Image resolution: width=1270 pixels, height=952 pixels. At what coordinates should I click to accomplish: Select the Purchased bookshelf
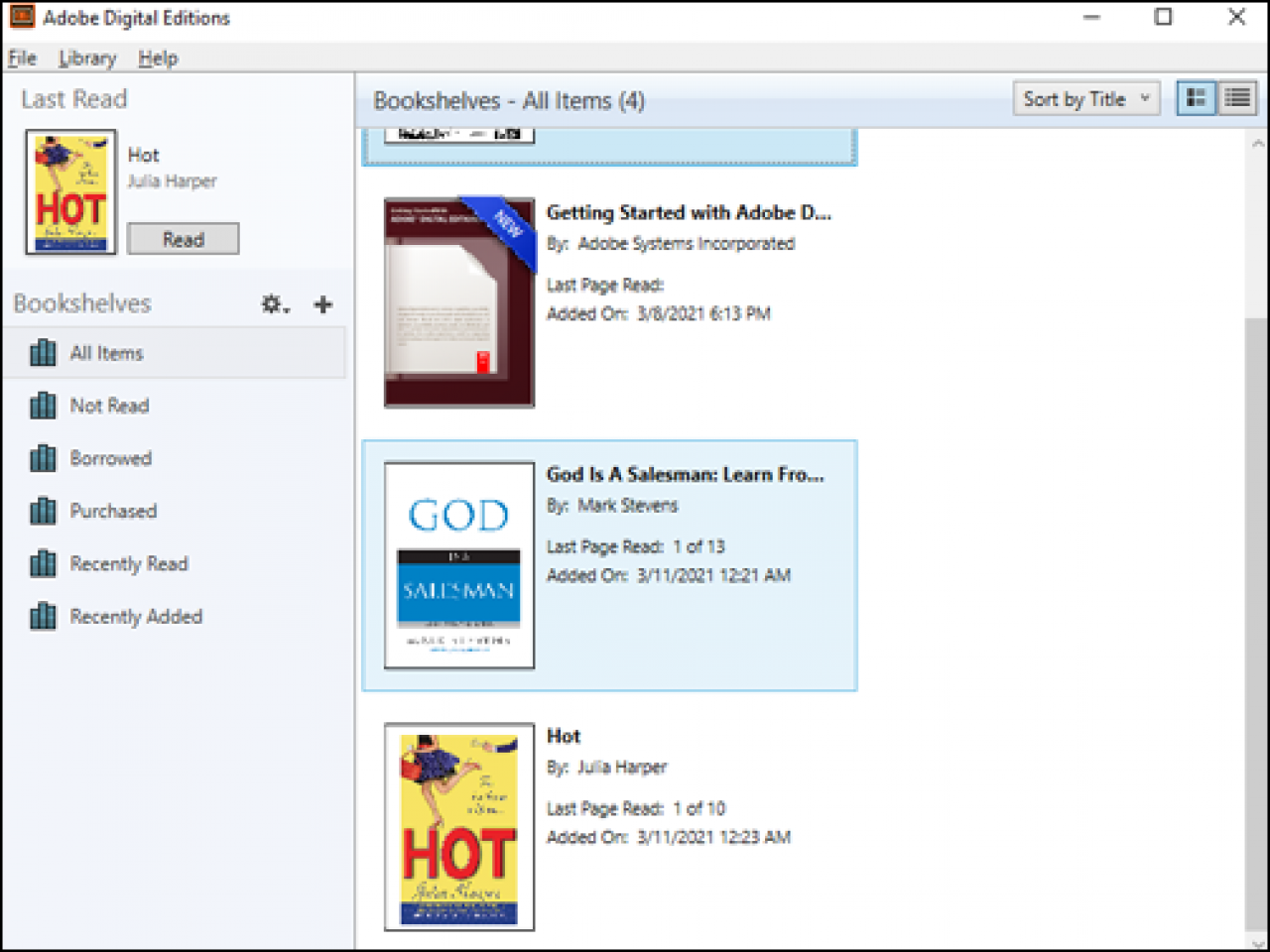click(x=175, y=511)
